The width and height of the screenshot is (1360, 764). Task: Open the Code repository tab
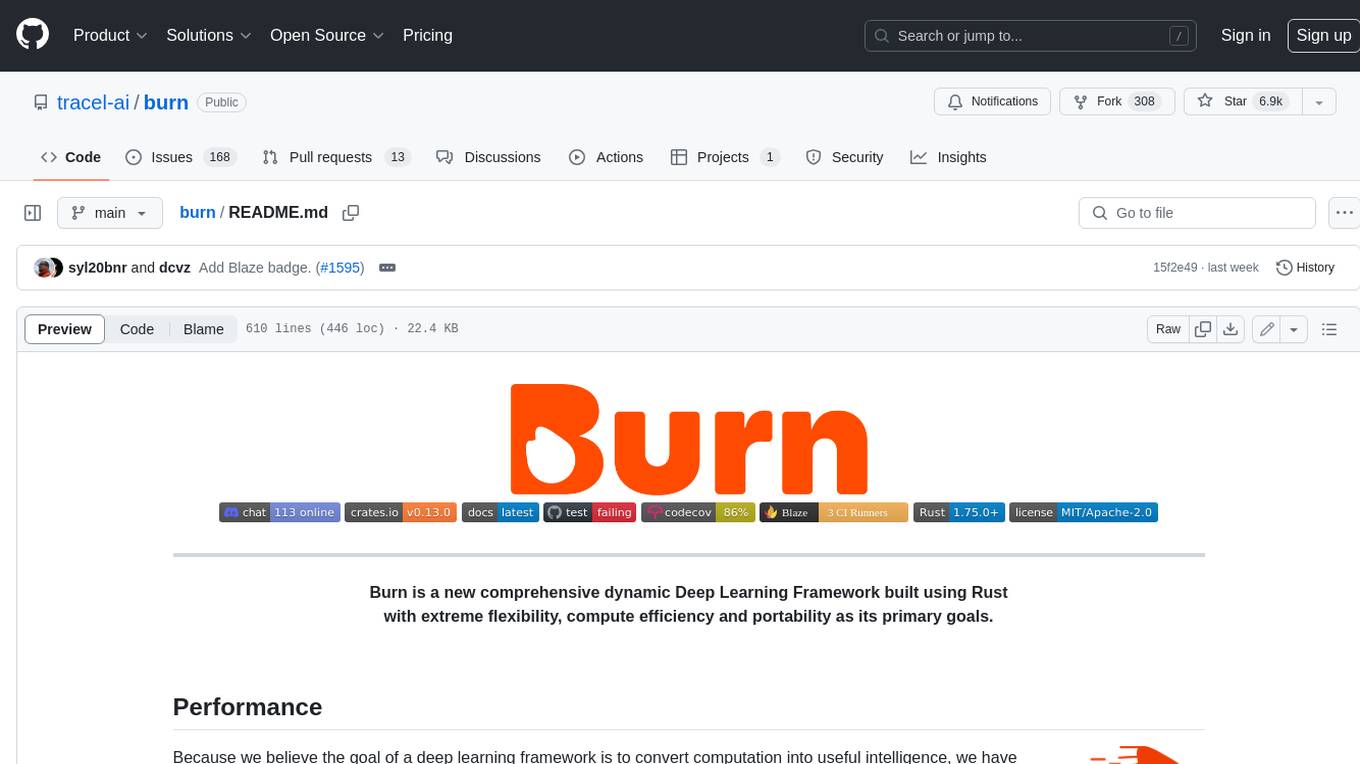tap(71, 157)
